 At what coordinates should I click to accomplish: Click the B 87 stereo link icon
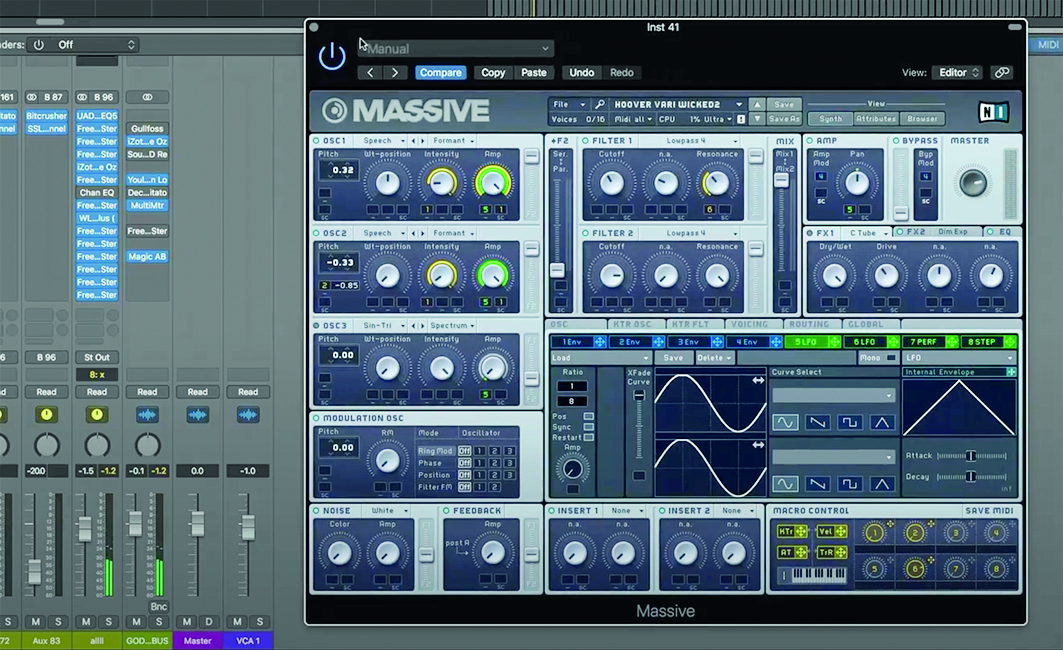coord(31,97)
